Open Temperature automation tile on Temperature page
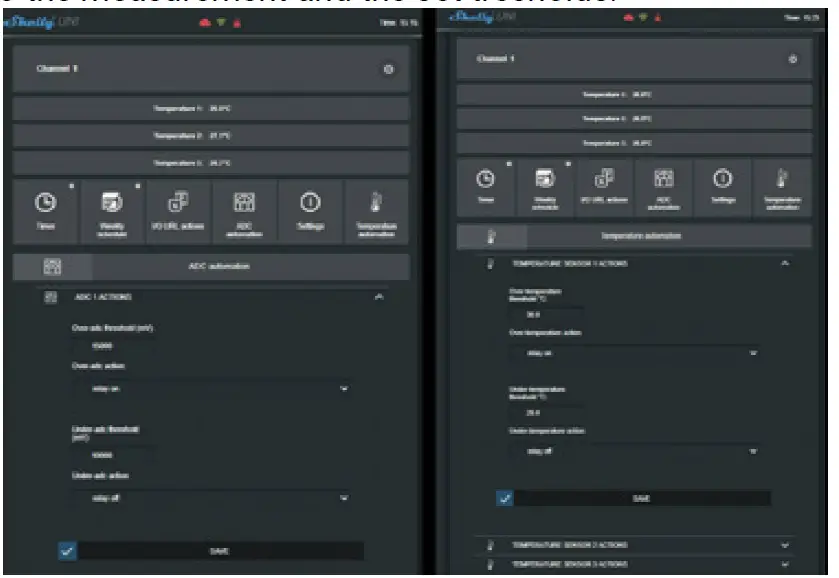The width and height of the screenshot is (839, 578). click(782, 188)
